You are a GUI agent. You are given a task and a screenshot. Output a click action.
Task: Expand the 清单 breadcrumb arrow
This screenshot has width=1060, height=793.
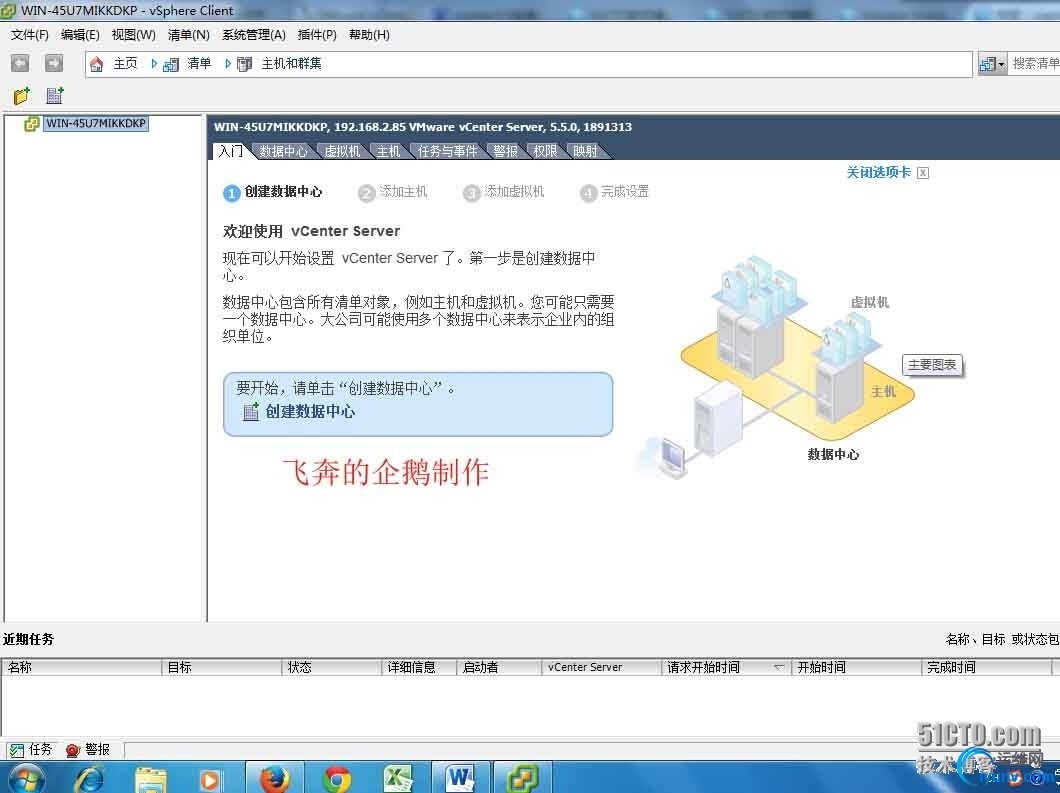[227, 64]
